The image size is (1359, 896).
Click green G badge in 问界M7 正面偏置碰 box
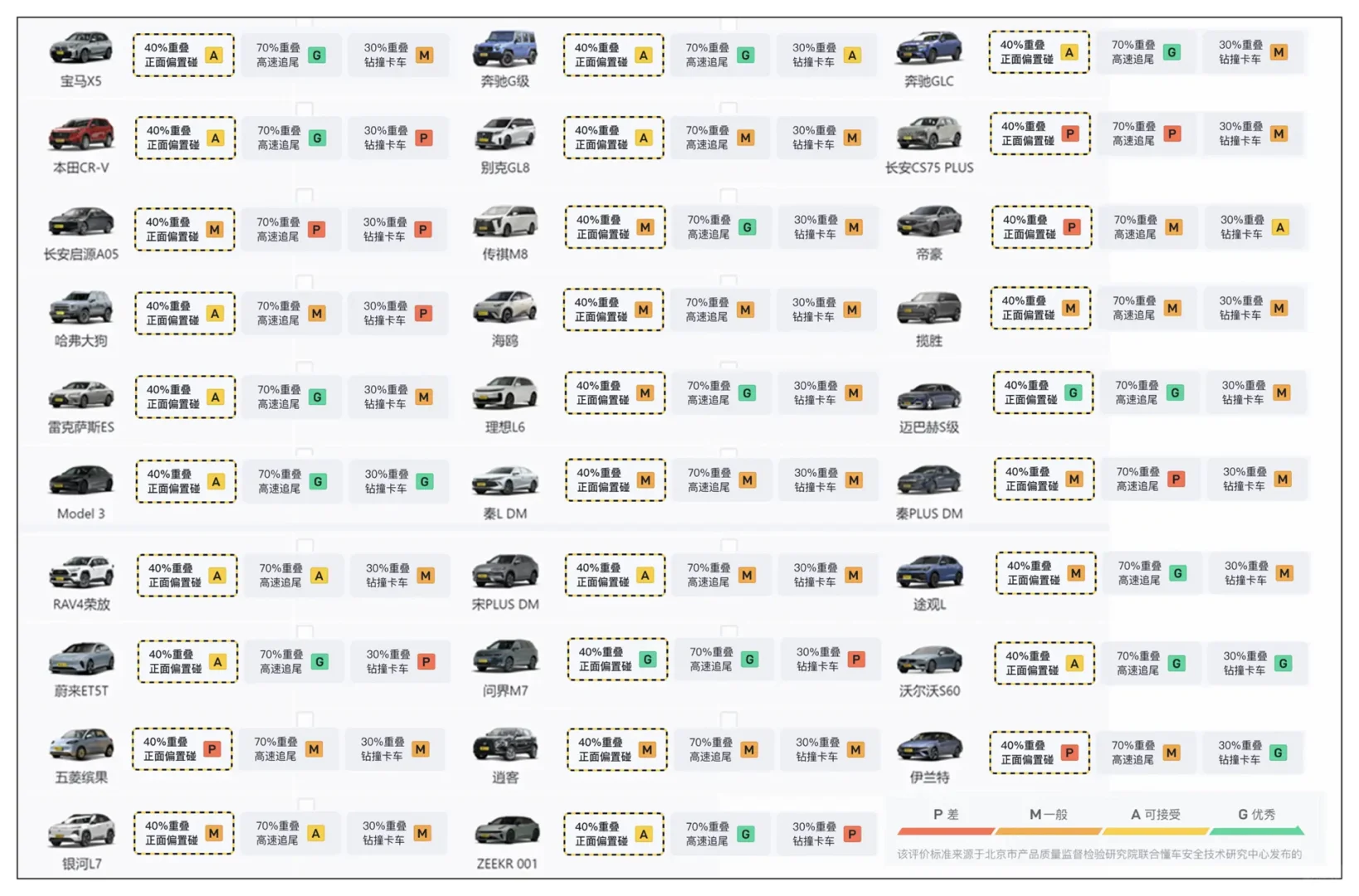click(x=648, y=660)
